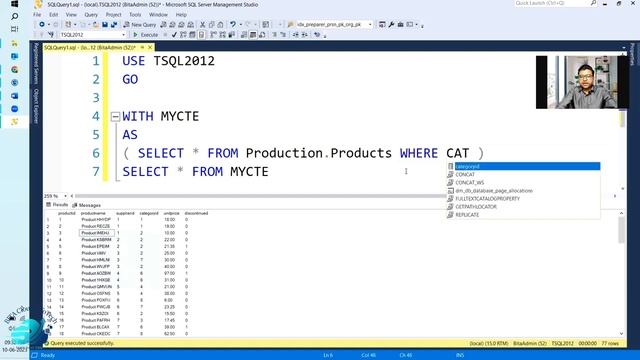640x360 pixels.
Task: Click the unitprice column header
Action: coord(171,213)
